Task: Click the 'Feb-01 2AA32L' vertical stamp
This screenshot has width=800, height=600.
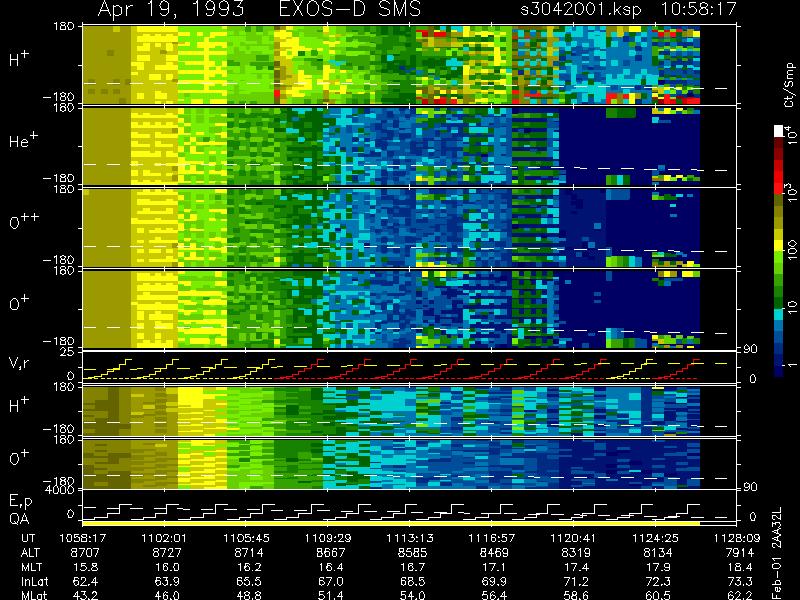Action: click(x=776, y=553)
